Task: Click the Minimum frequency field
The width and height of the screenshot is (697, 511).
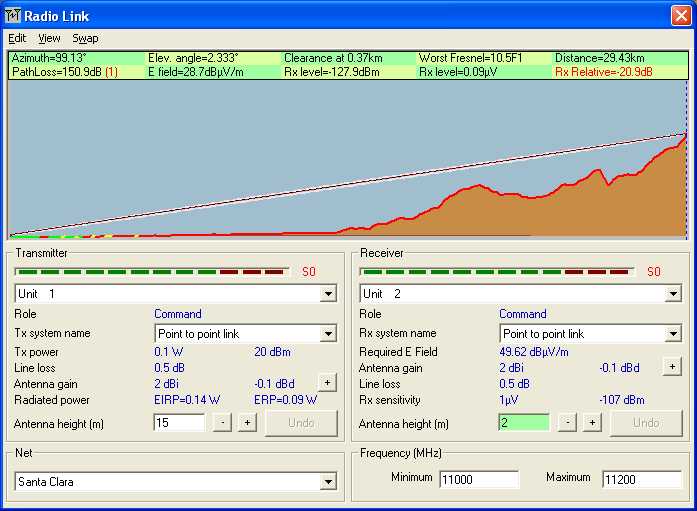Action: pyautogui.click(x=479, y=479)
